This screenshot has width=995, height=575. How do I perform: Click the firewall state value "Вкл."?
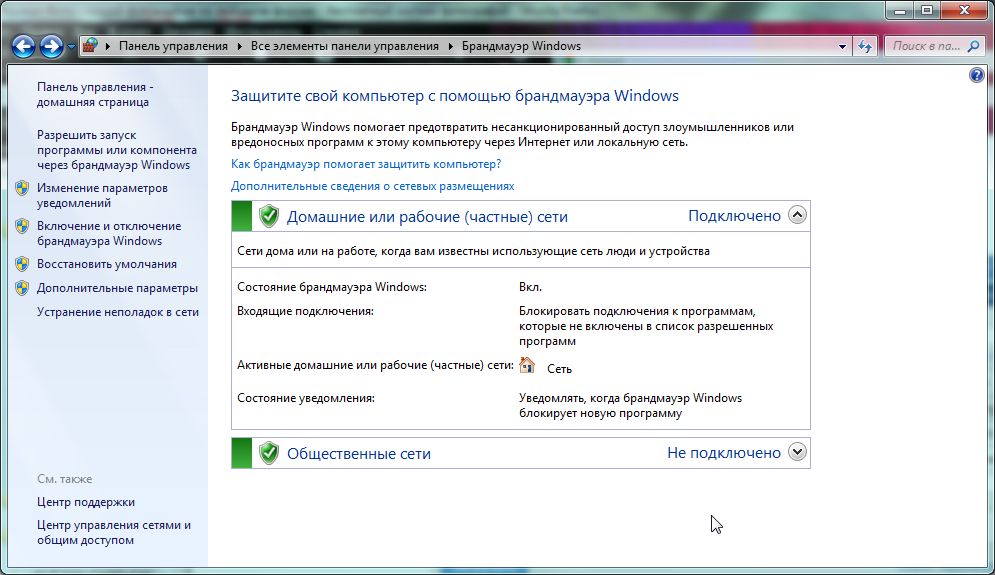(x=530, y=287)
